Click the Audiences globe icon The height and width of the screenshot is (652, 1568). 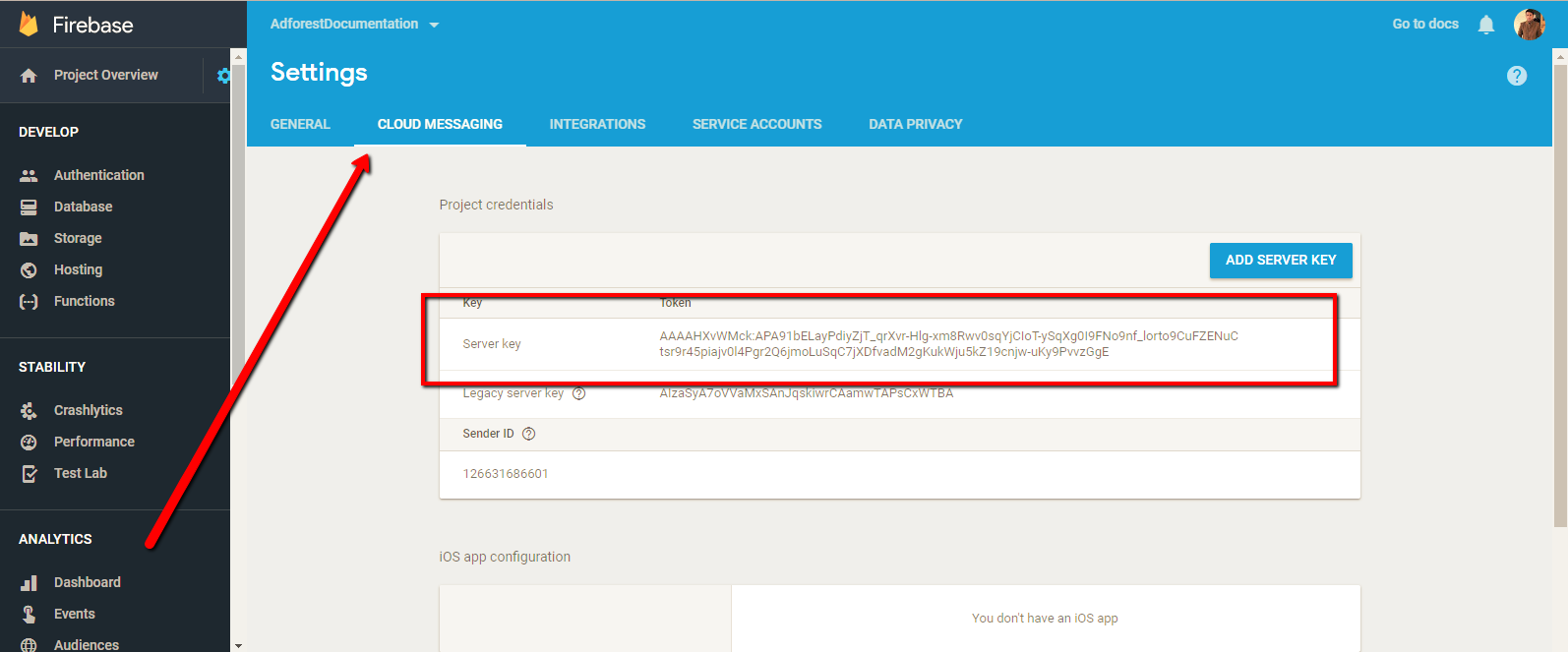[29, 645]
